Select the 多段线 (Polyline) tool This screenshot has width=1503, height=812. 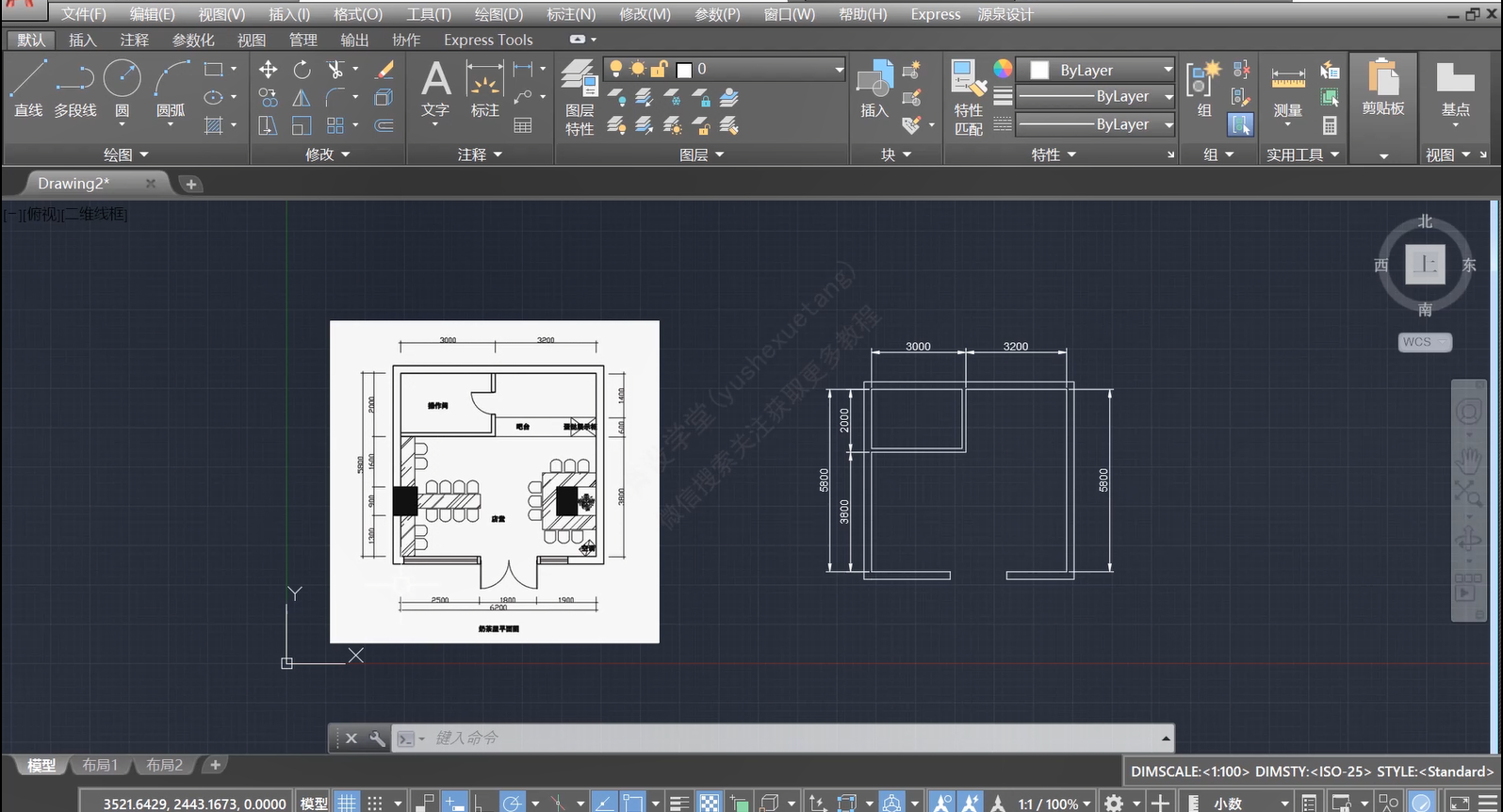tap(75, 88)
